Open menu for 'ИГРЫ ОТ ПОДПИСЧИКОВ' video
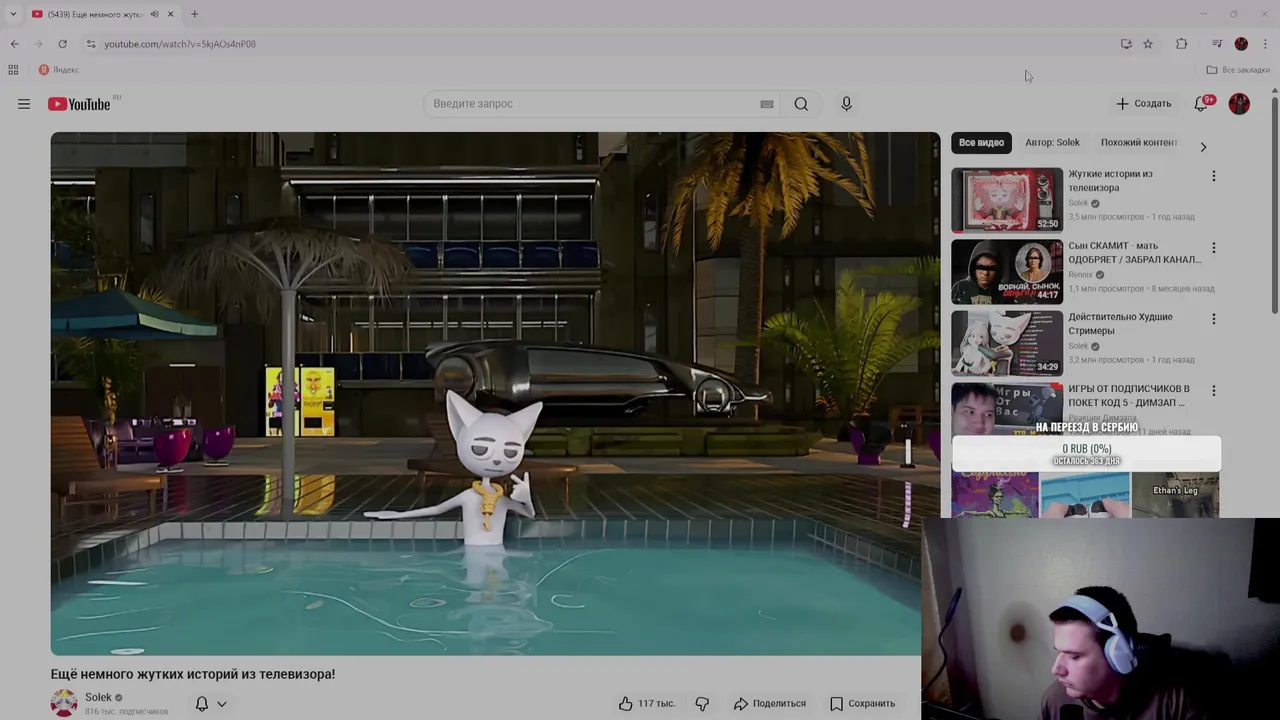The width and height of the screenshot is (1280, 720). tap(1214, 391)
